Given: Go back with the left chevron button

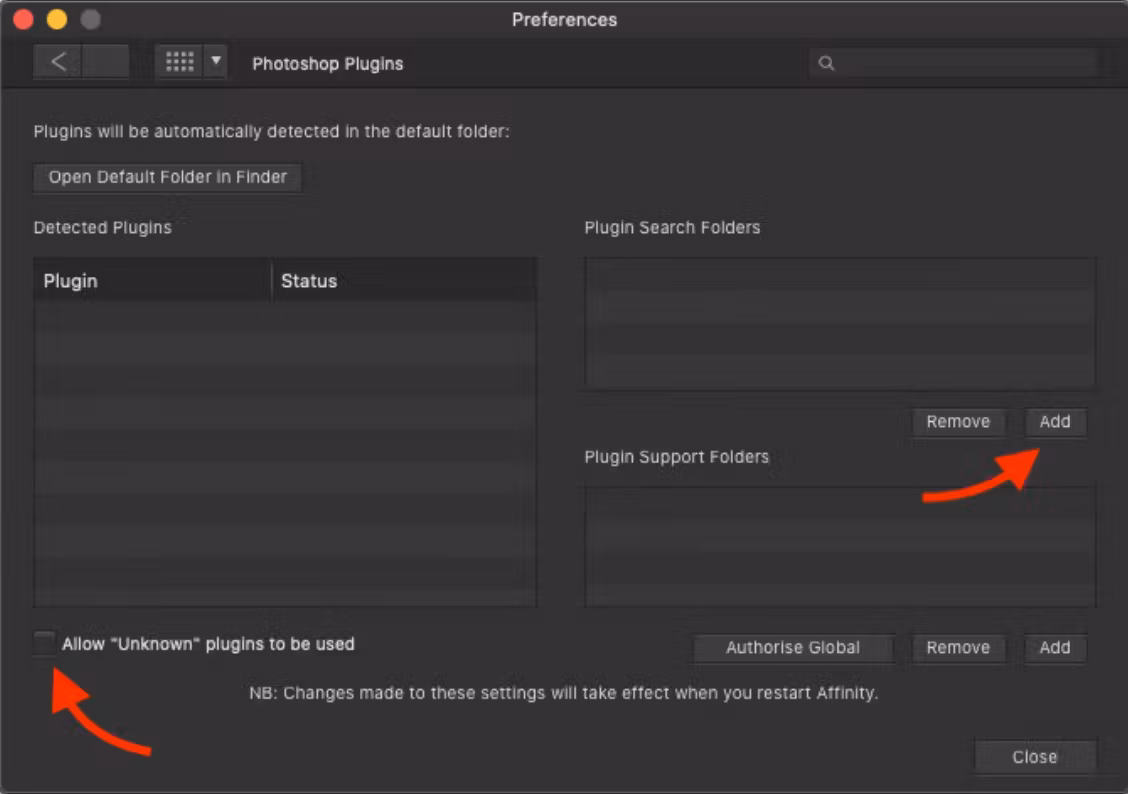Looking at the screenshot, I should point(58,62).
